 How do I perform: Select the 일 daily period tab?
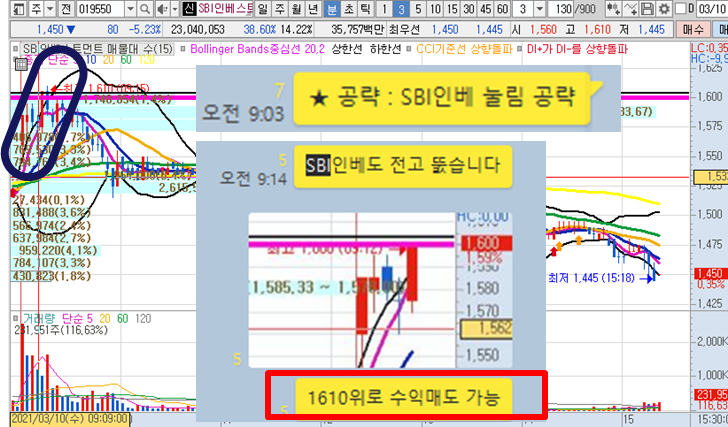[263, 8]
